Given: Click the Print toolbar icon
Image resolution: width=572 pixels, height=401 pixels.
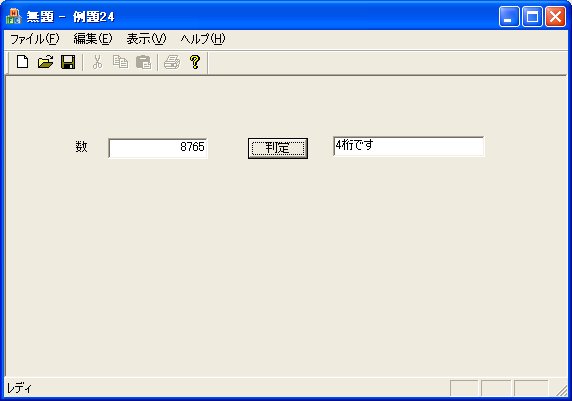Looking at the screenshot, I should tap(172, 62).
